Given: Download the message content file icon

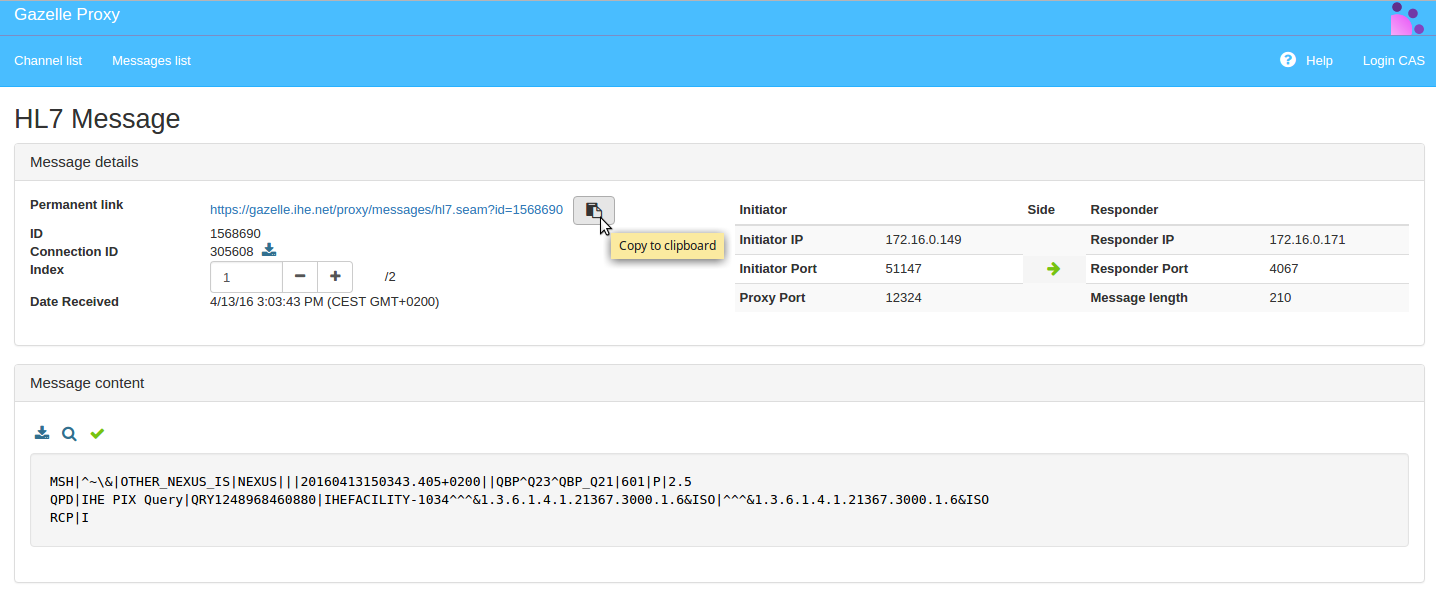Looking at the screenshot, I should (x=42, y=433).
